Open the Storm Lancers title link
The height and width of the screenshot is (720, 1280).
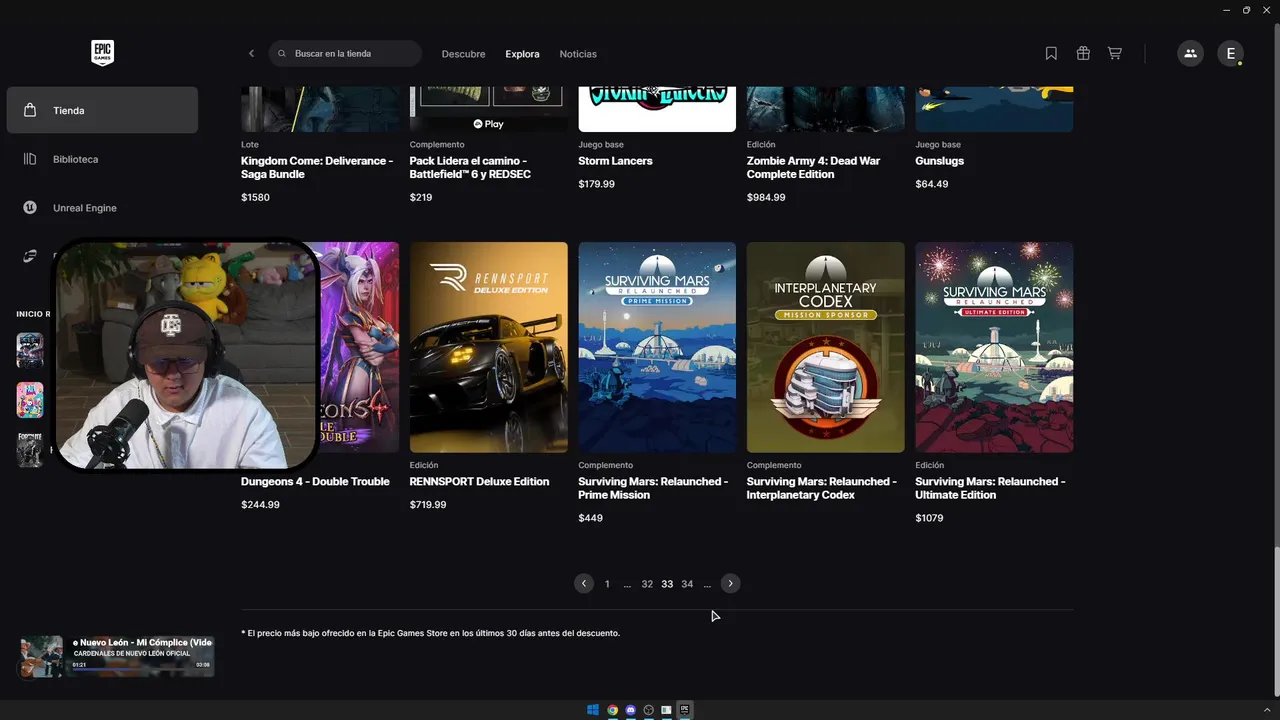pyautogui.click(x=615, y=161)
